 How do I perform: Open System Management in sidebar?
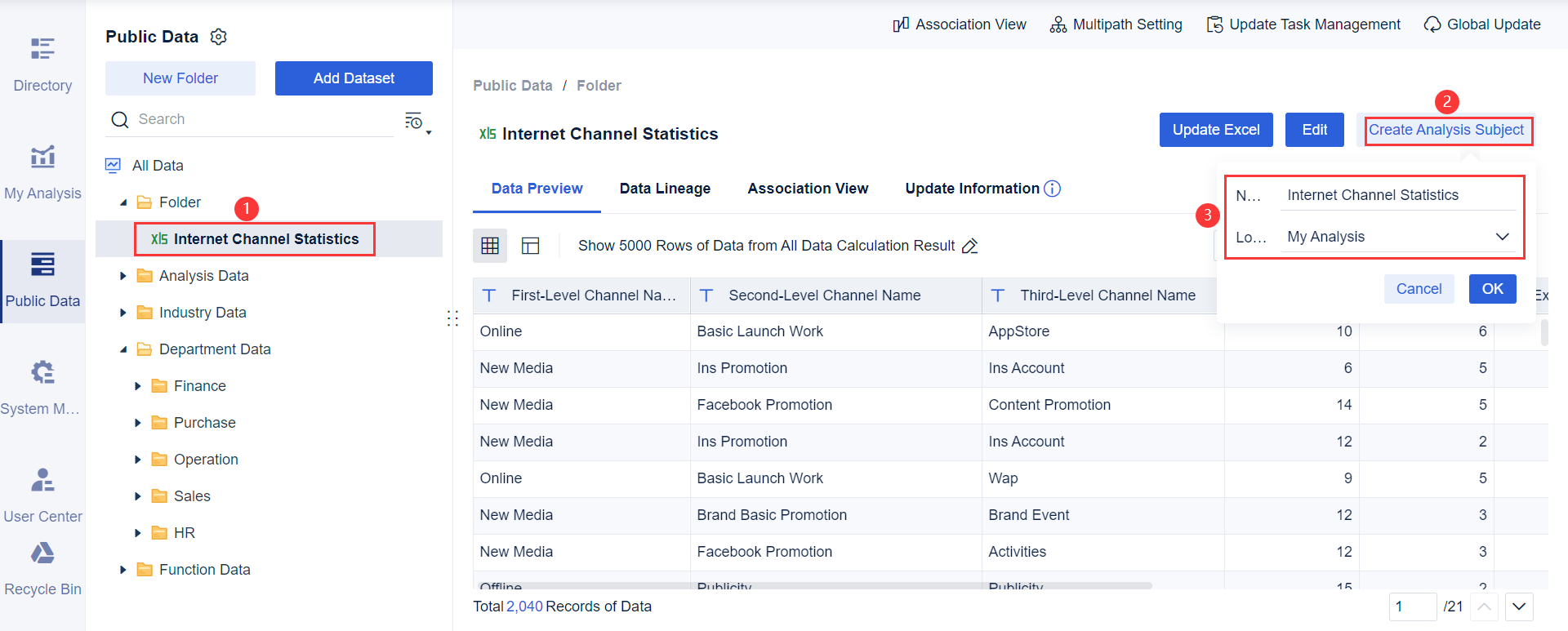[42, 388]
